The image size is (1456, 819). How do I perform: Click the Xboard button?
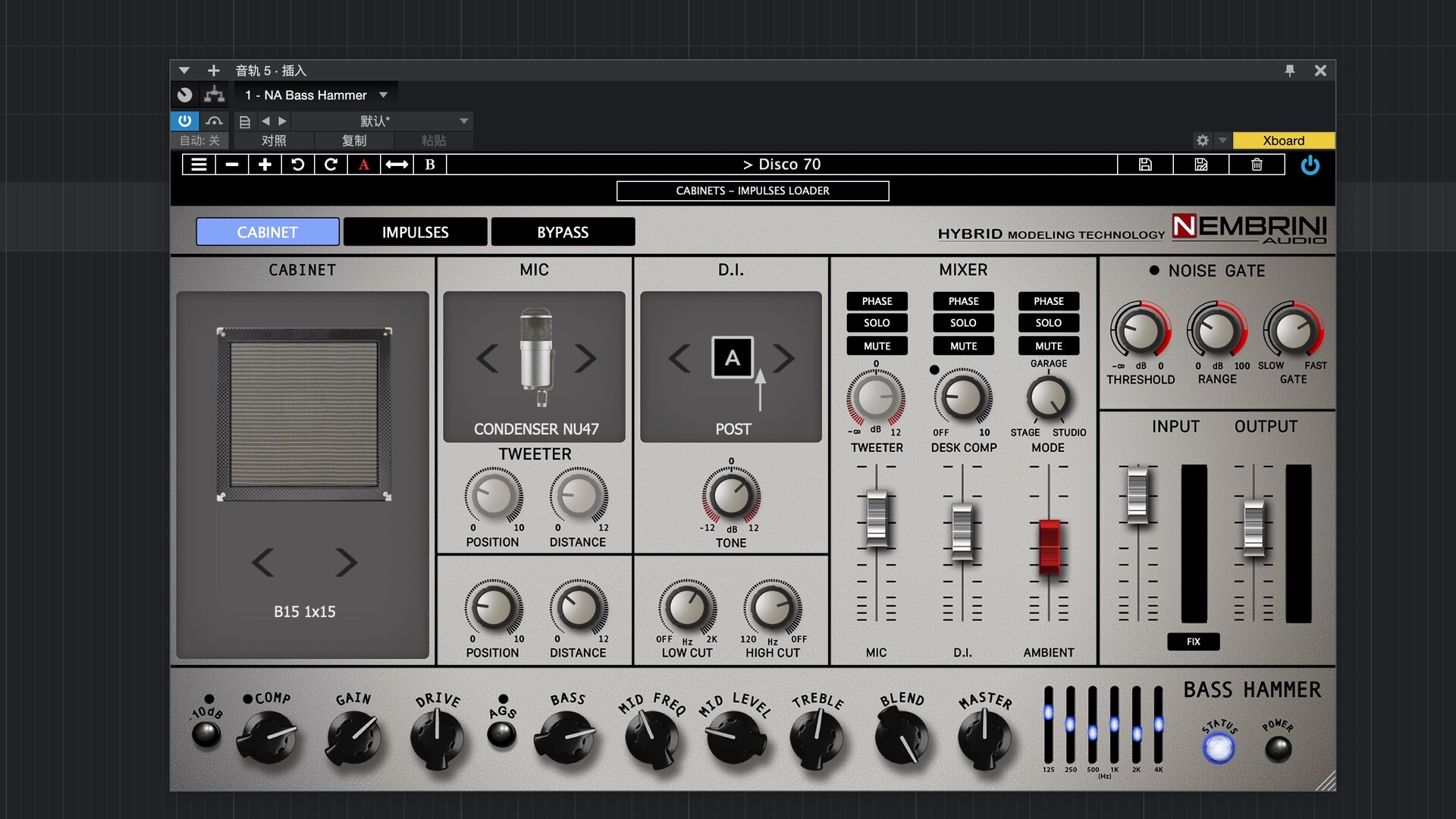[1283, 140]
